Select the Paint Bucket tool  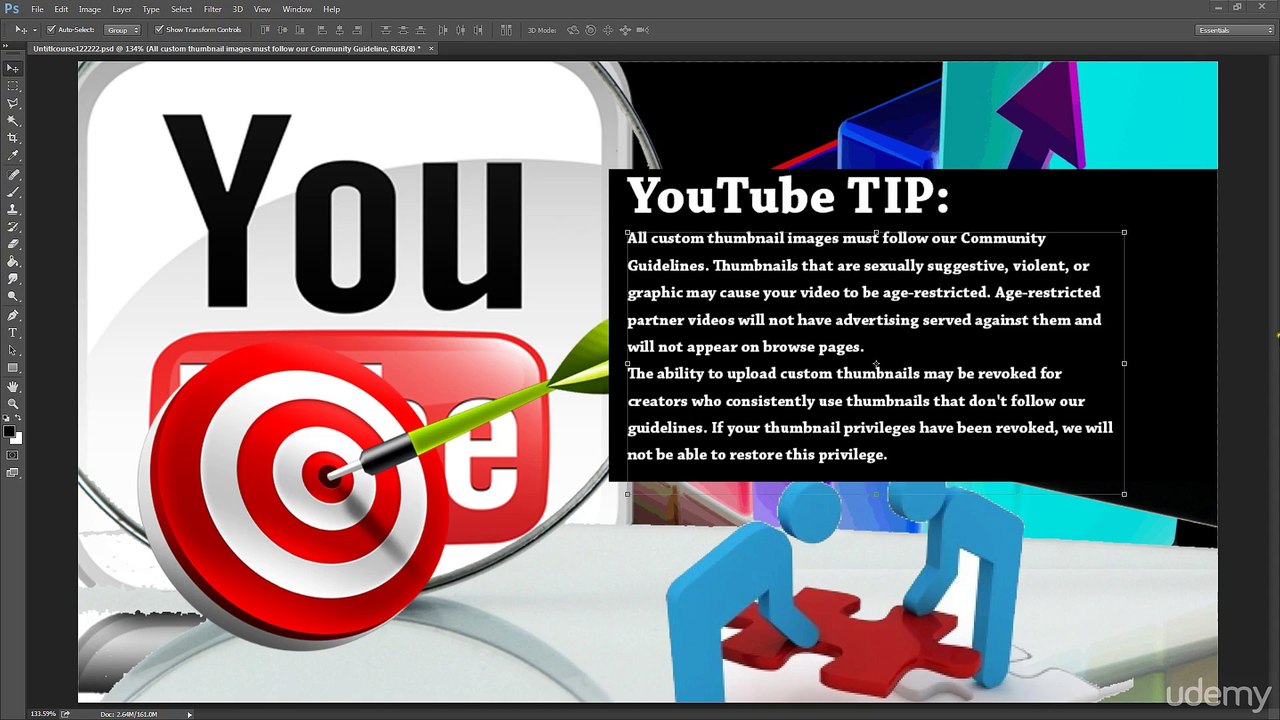(13, 262)
